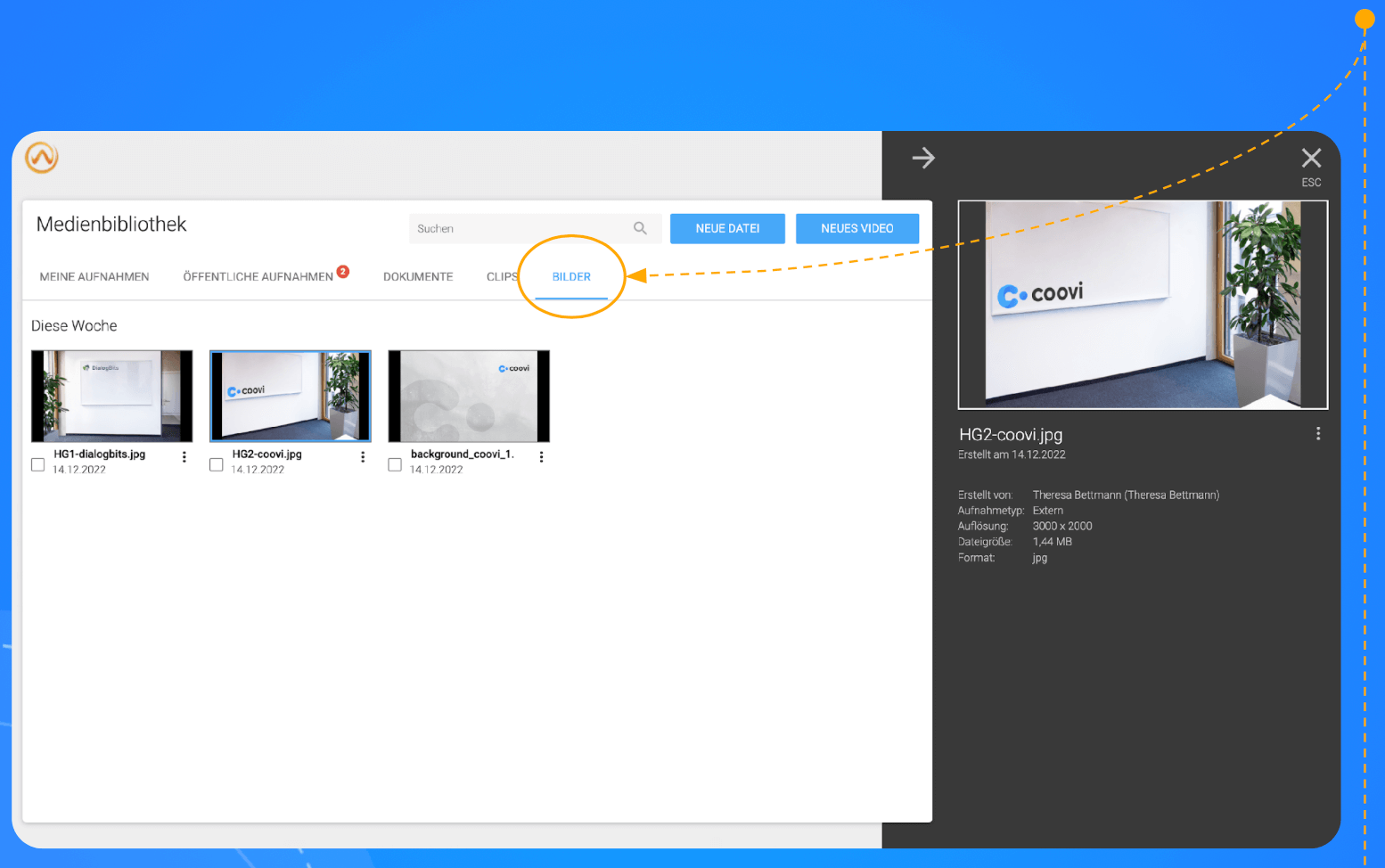Image resolution: width=1385 pixels, height=868 pixels.
Task: Click the Aufnahmetyp value Extern
Action: [x=1048, y=511]
